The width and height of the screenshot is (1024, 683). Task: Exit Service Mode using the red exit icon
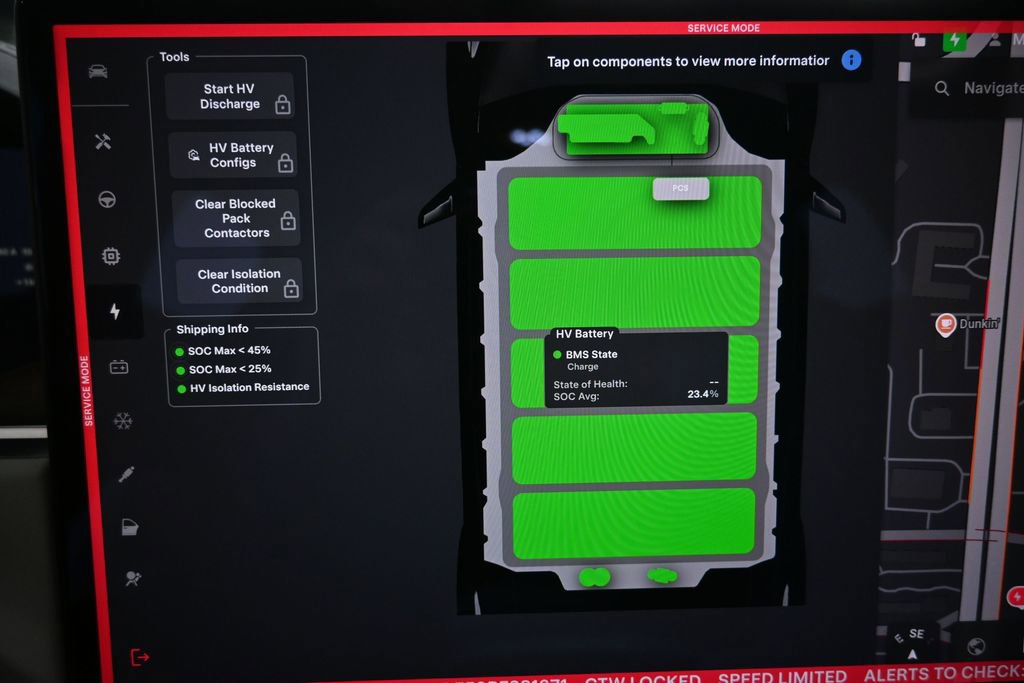[x=140, y=657]
